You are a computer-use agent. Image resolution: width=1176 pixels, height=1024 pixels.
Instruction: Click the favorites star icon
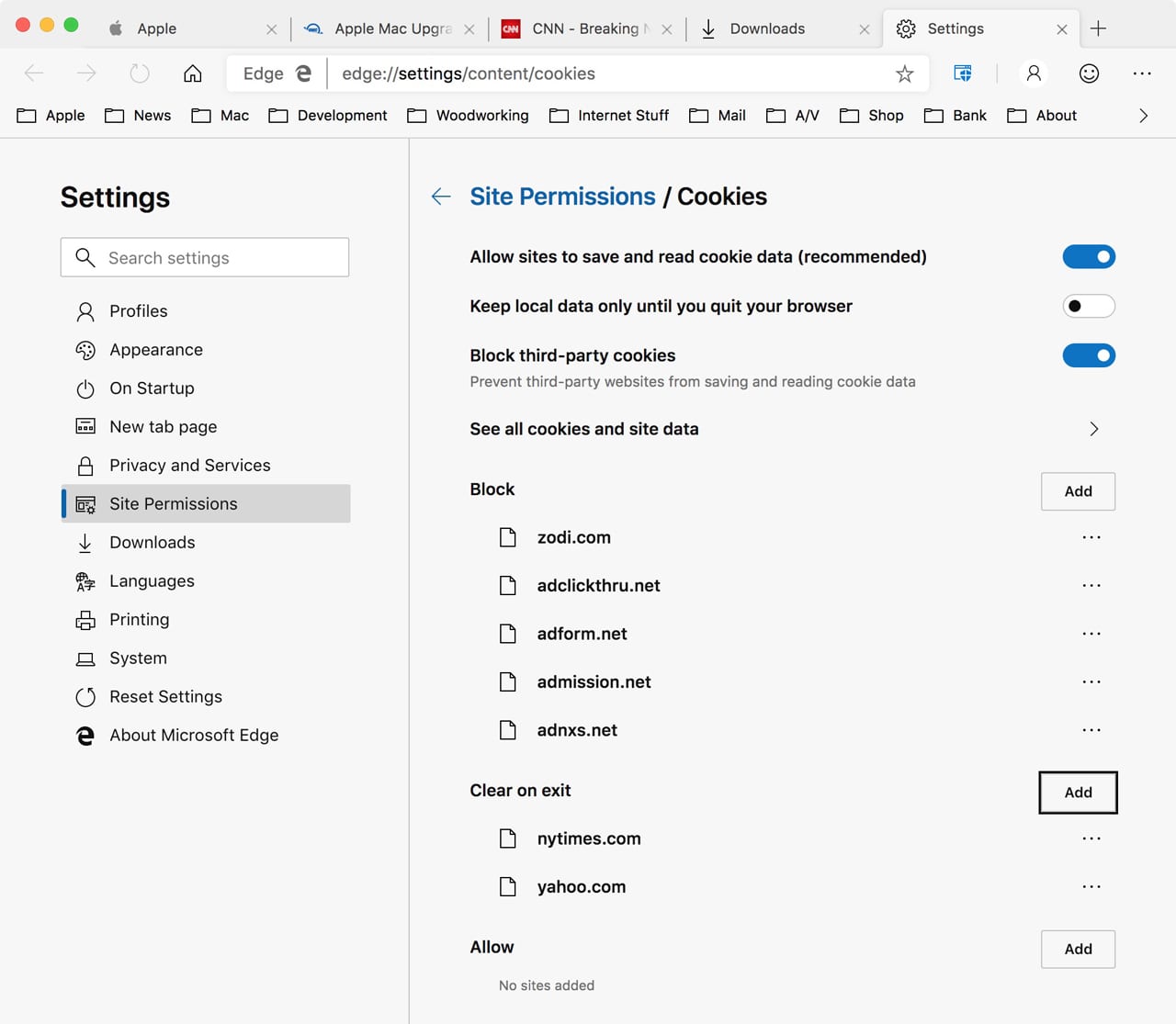[905, 73]
